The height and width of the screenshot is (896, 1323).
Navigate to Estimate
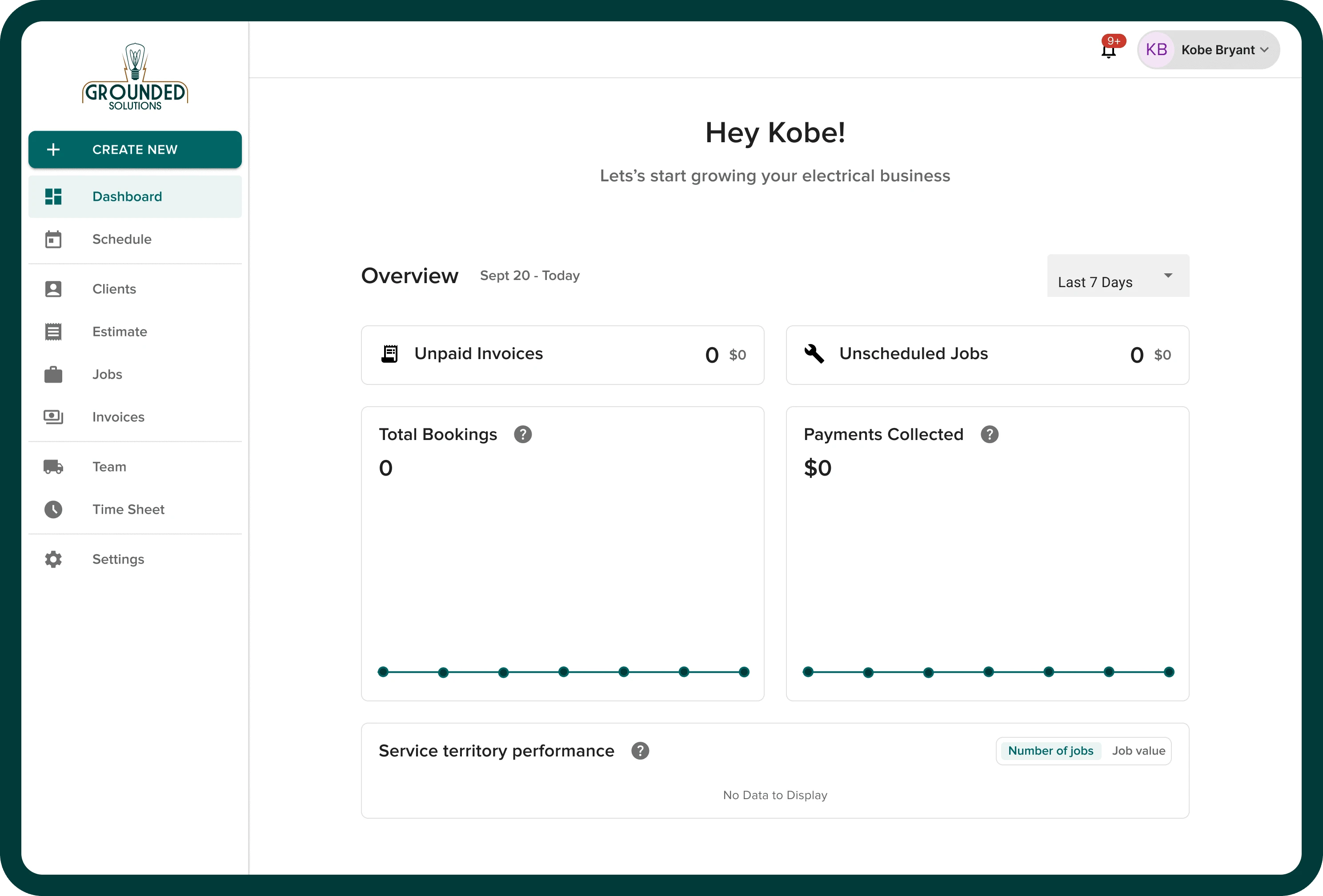(135, 332)
